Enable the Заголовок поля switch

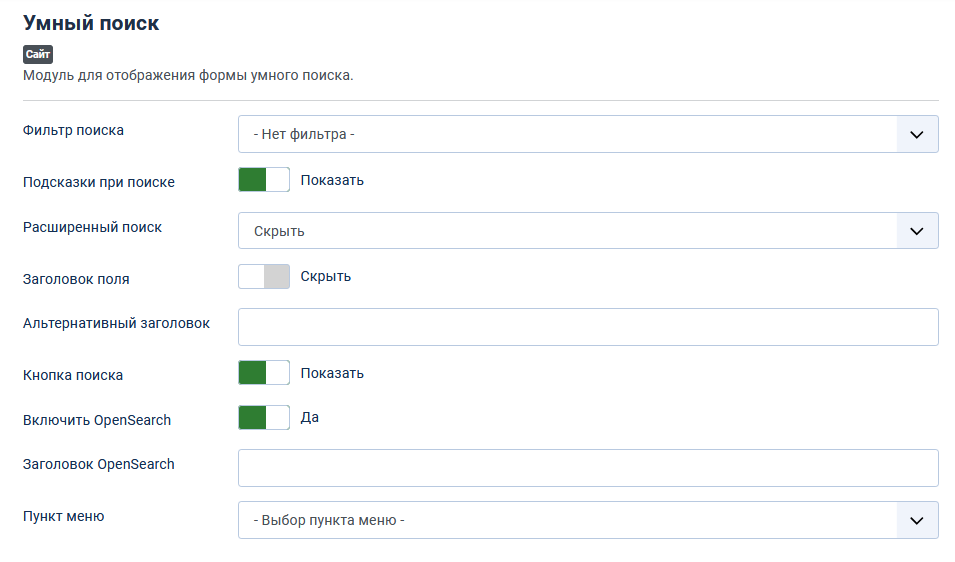click(x=264, y=277)
